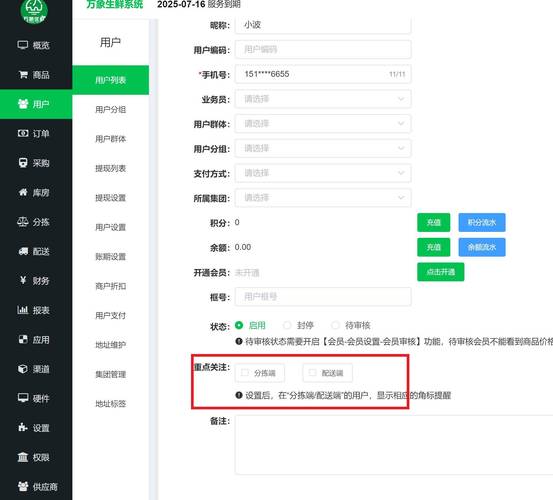Click the 点击开通 member button
The image size is (553, 500).
coord(440,272)
